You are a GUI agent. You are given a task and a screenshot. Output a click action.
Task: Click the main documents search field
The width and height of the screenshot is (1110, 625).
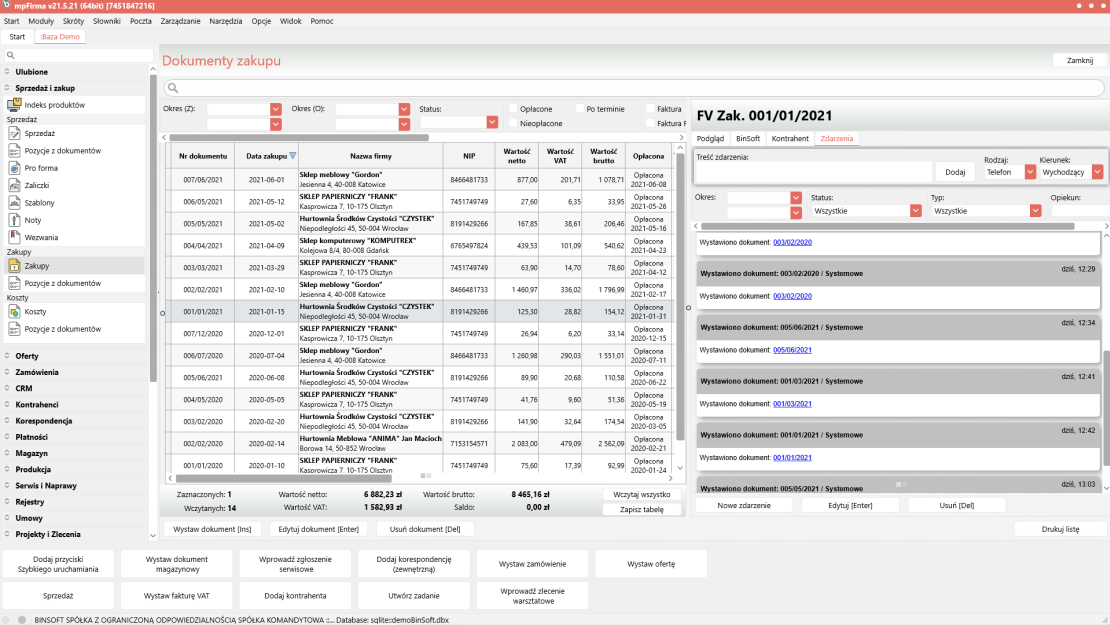coord(634,88)
